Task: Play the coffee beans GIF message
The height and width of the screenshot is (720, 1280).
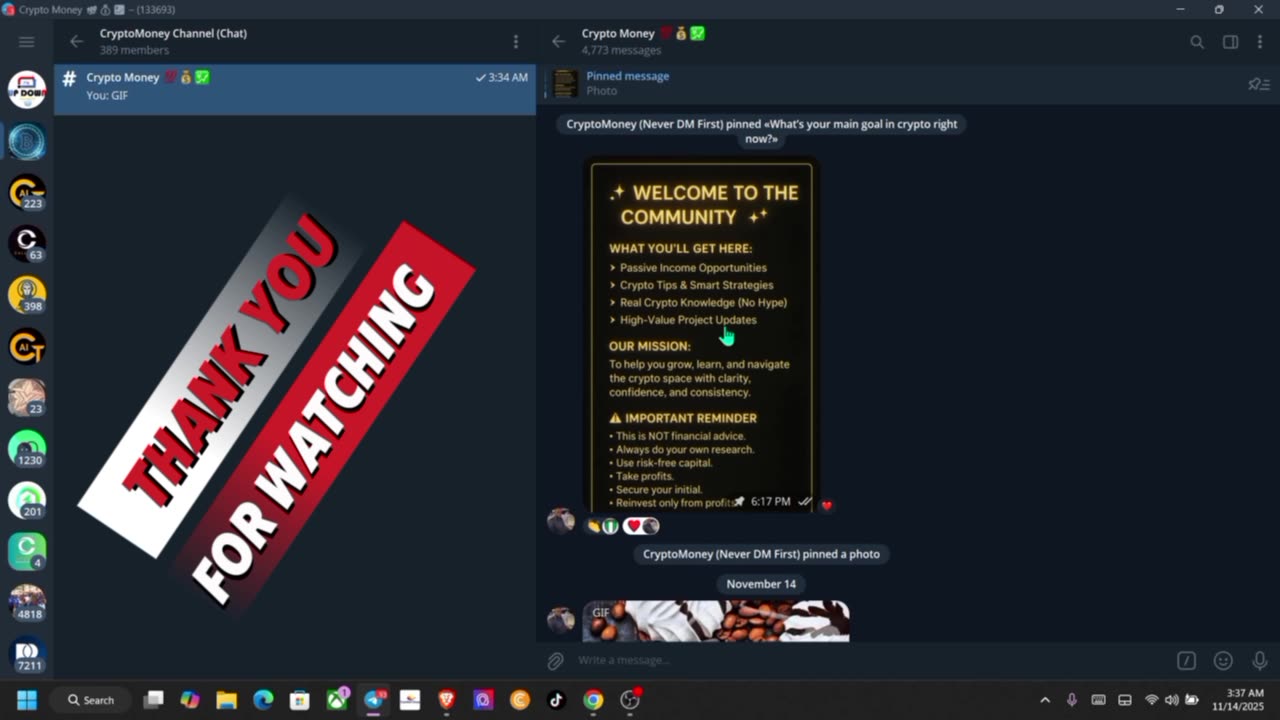Action: point(716,621)
